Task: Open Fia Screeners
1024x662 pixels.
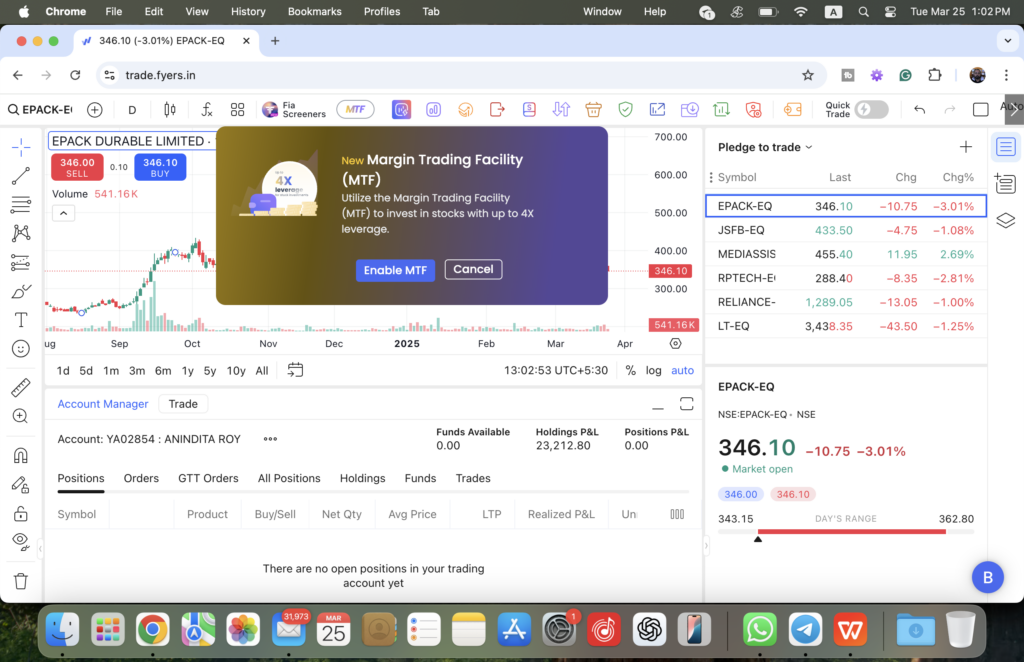Action: pyautogui.click(x=294, y=110)
